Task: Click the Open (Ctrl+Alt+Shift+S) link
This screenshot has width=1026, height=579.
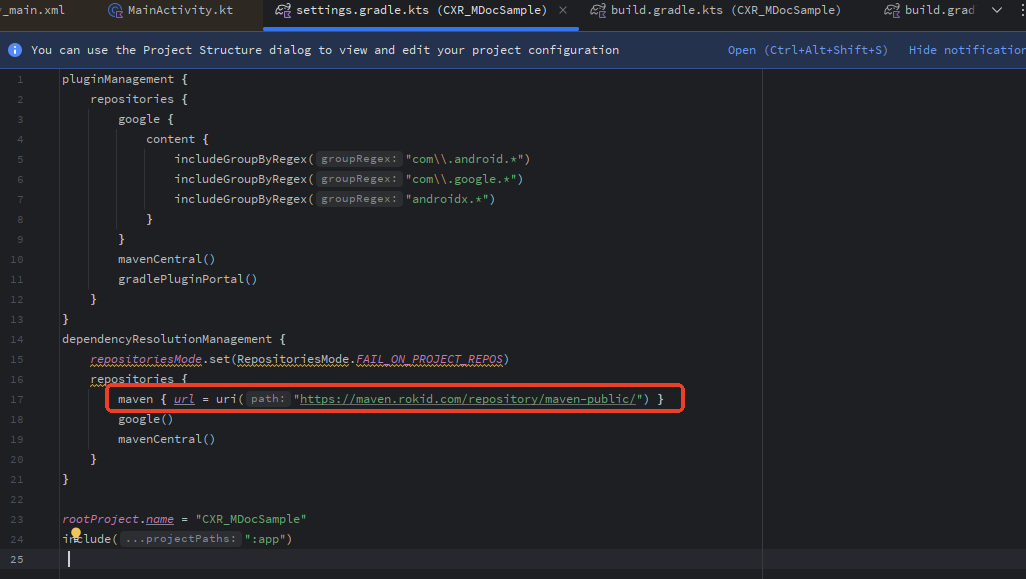Action: pyautogui.click(x=807, y=50)
